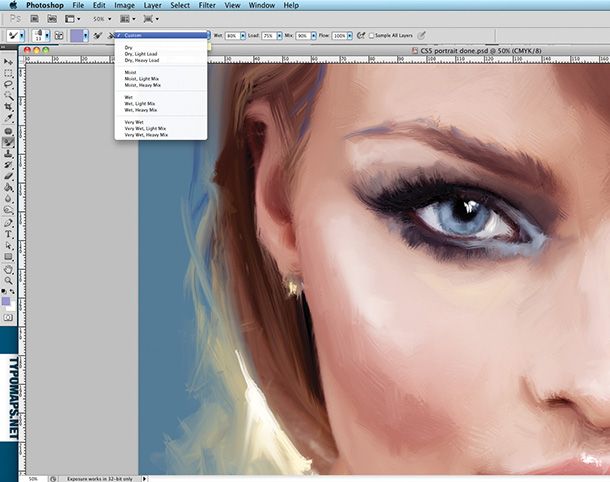Click the current brush load color swatch
The width and height of the screenshot is (610, 482).
(x=77, y=36)
